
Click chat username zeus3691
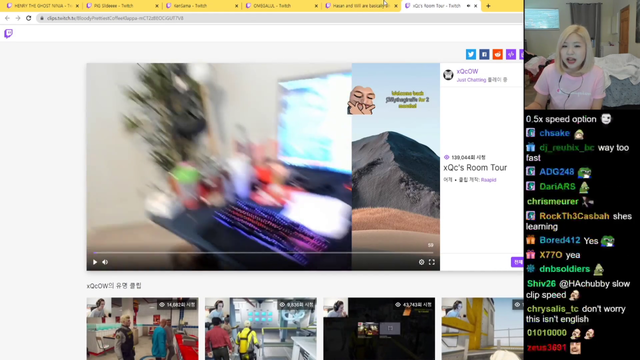pyautogui.click(x=547, y=348)
